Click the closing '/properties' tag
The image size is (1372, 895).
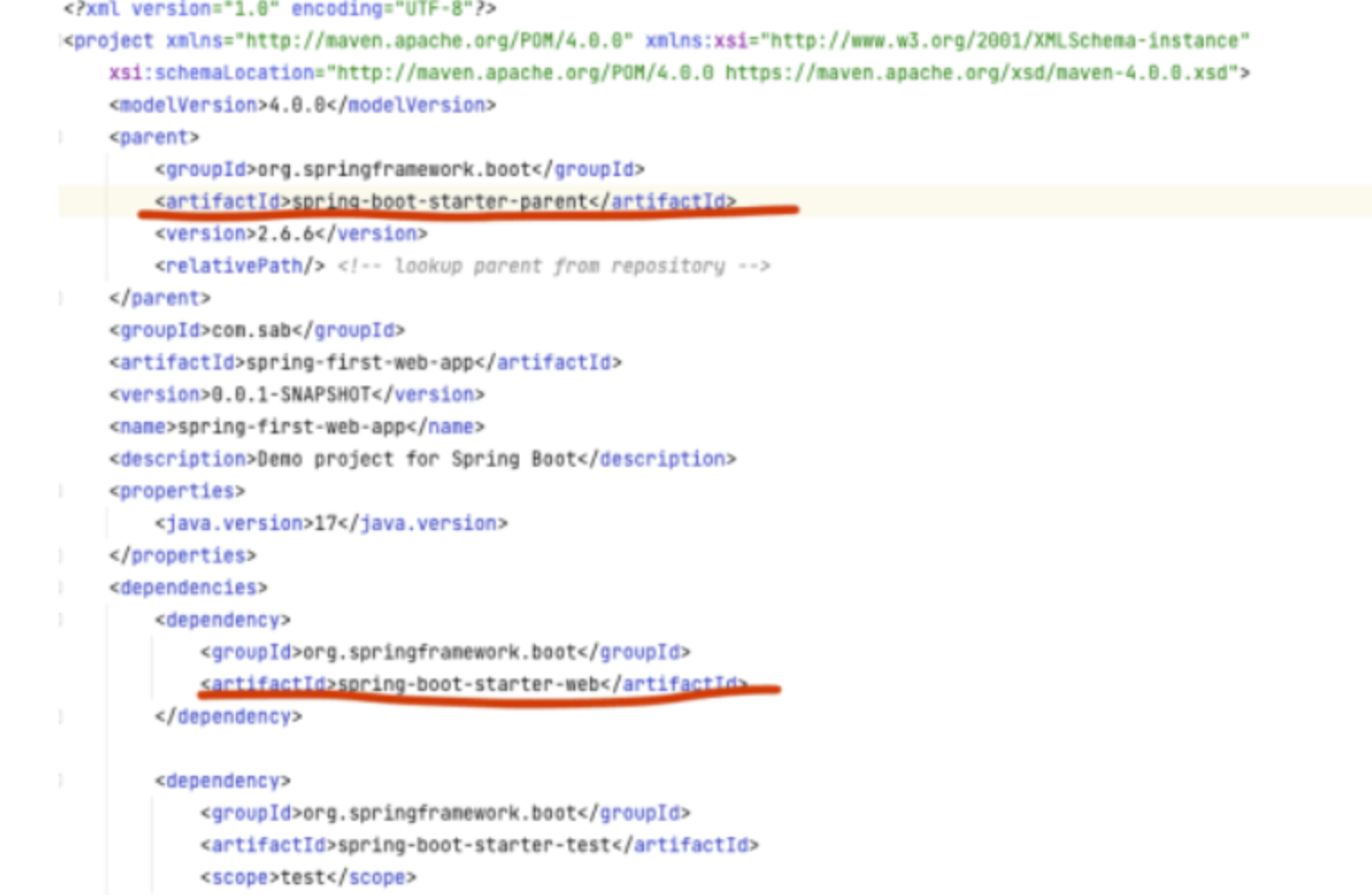[x=182, y=556]
